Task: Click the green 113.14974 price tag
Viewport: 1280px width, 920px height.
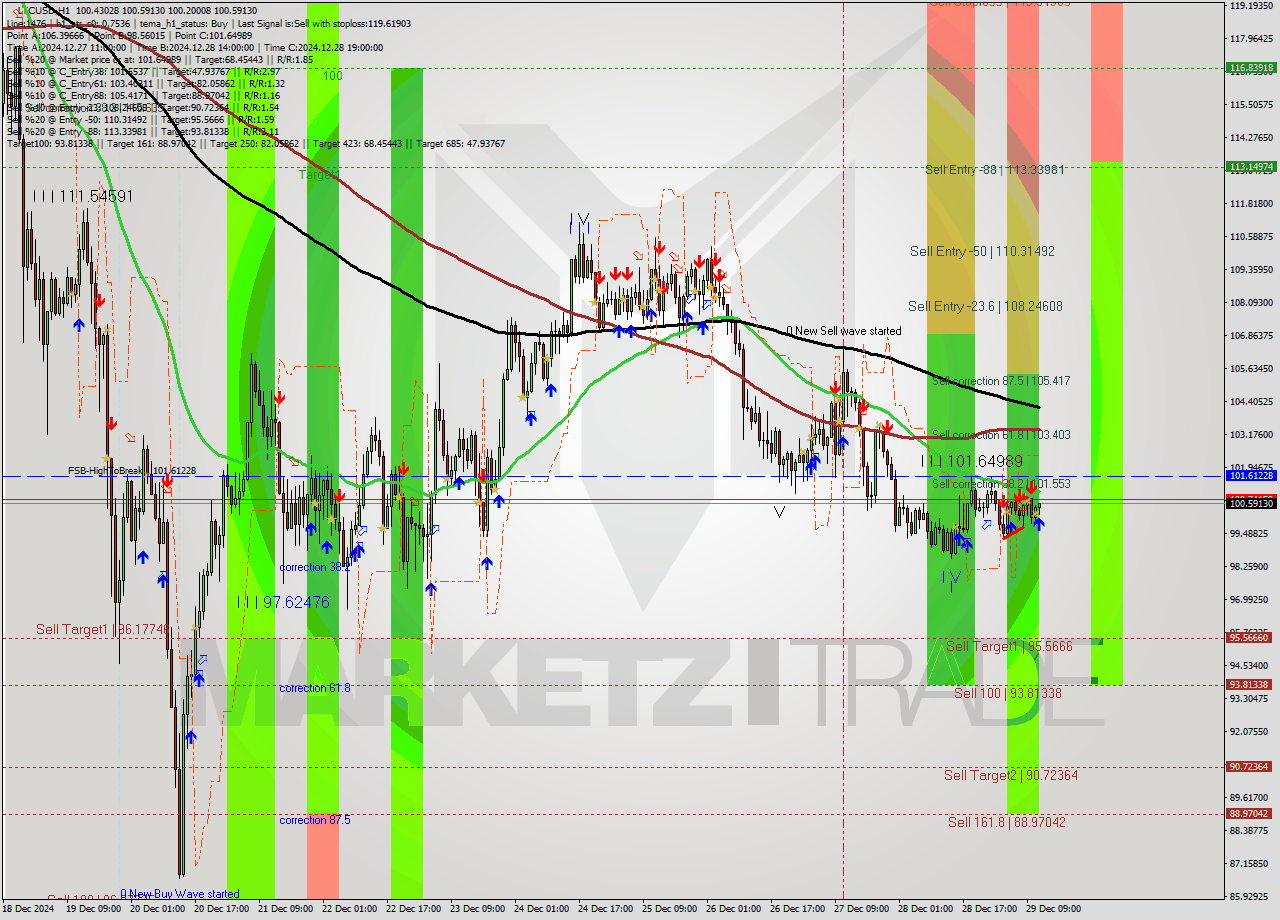Action: pyautogui.click(x=1250, y=167)
